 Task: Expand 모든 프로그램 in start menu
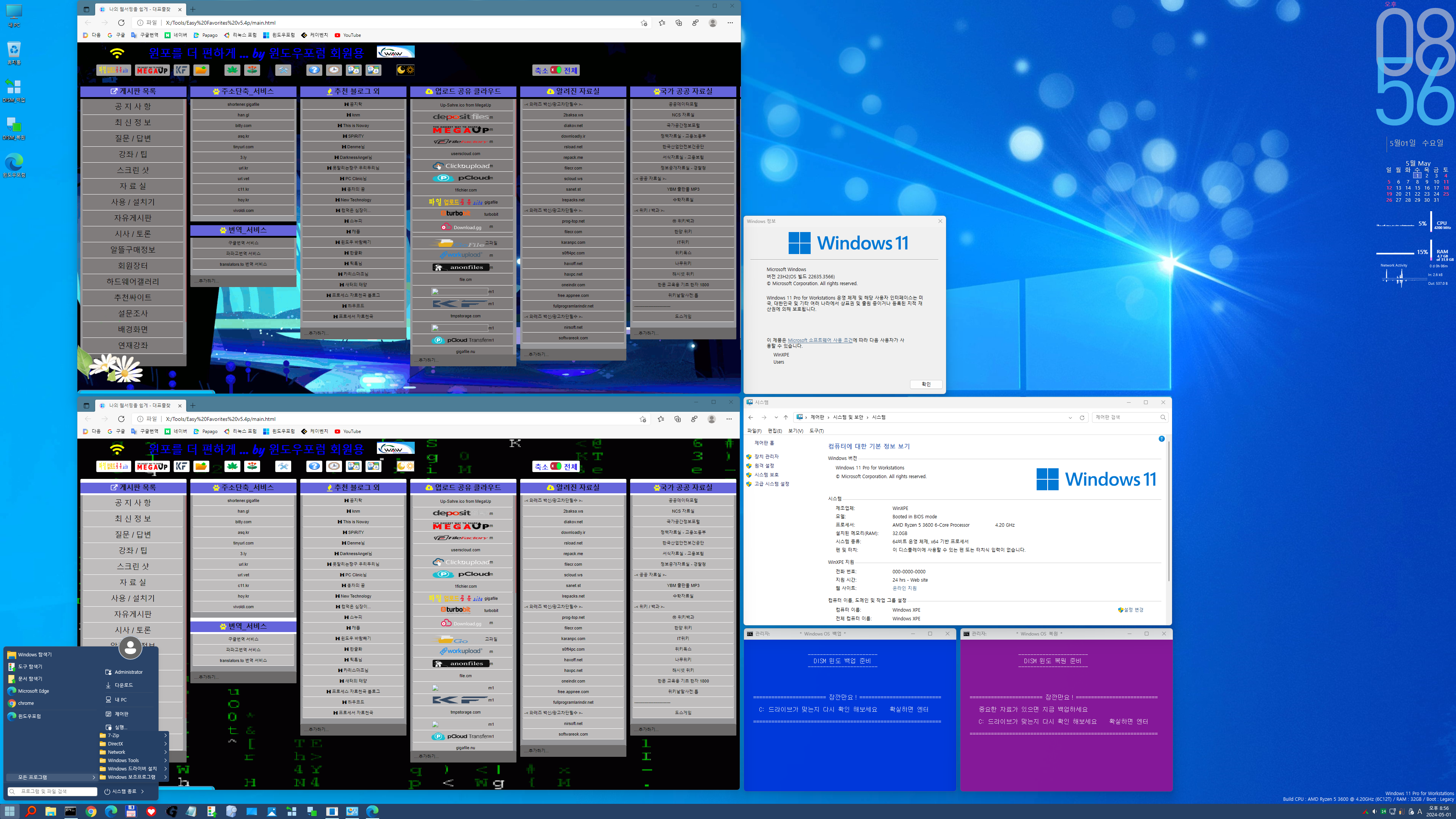[52, 777]
